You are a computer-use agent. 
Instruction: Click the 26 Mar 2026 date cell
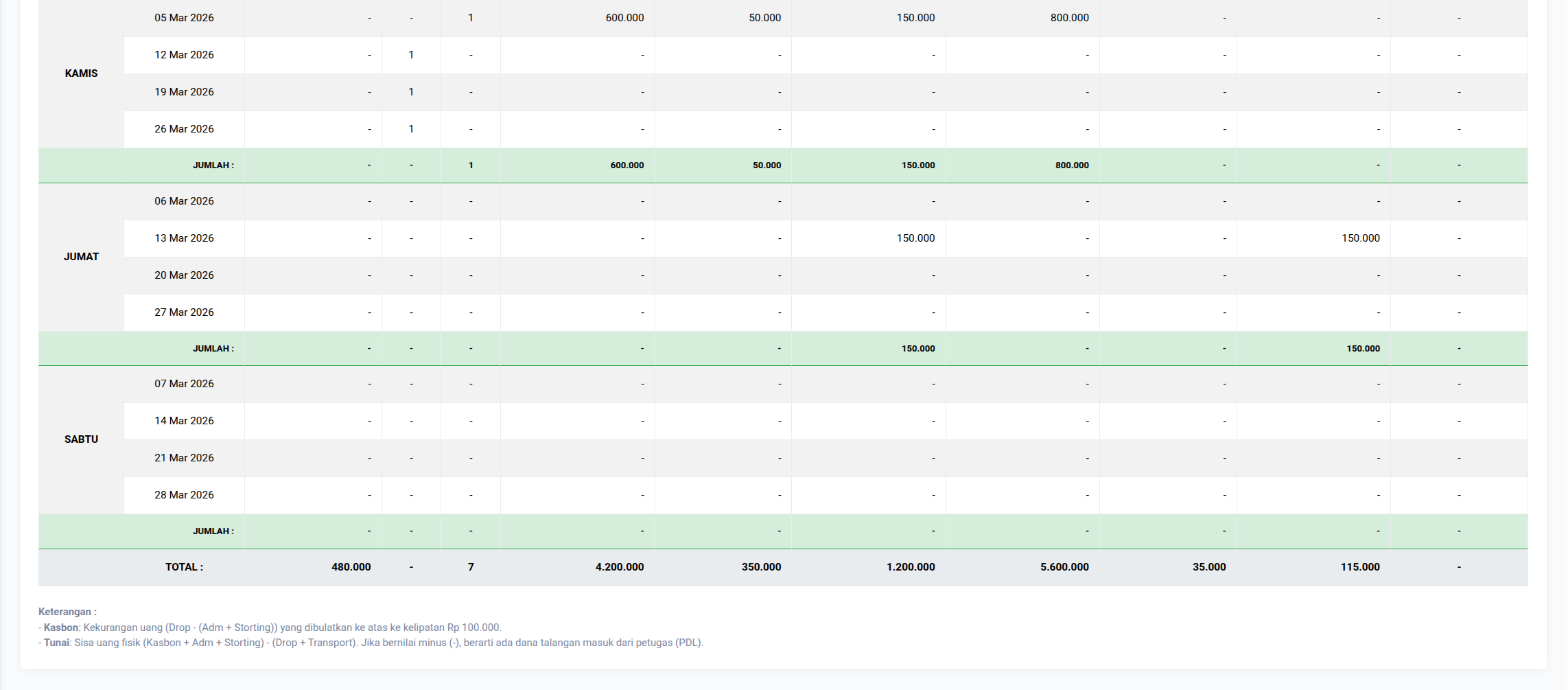coord(184,129)
